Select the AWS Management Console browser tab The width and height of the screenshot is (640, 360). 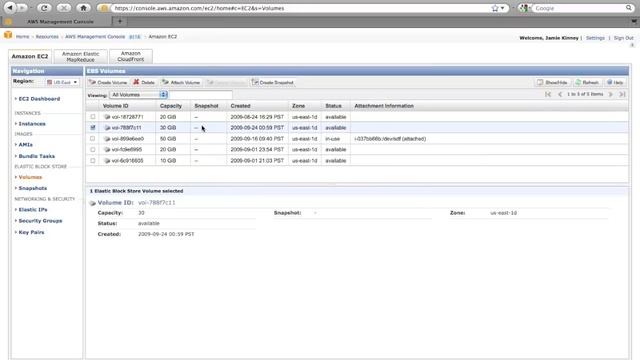[60, 21]
